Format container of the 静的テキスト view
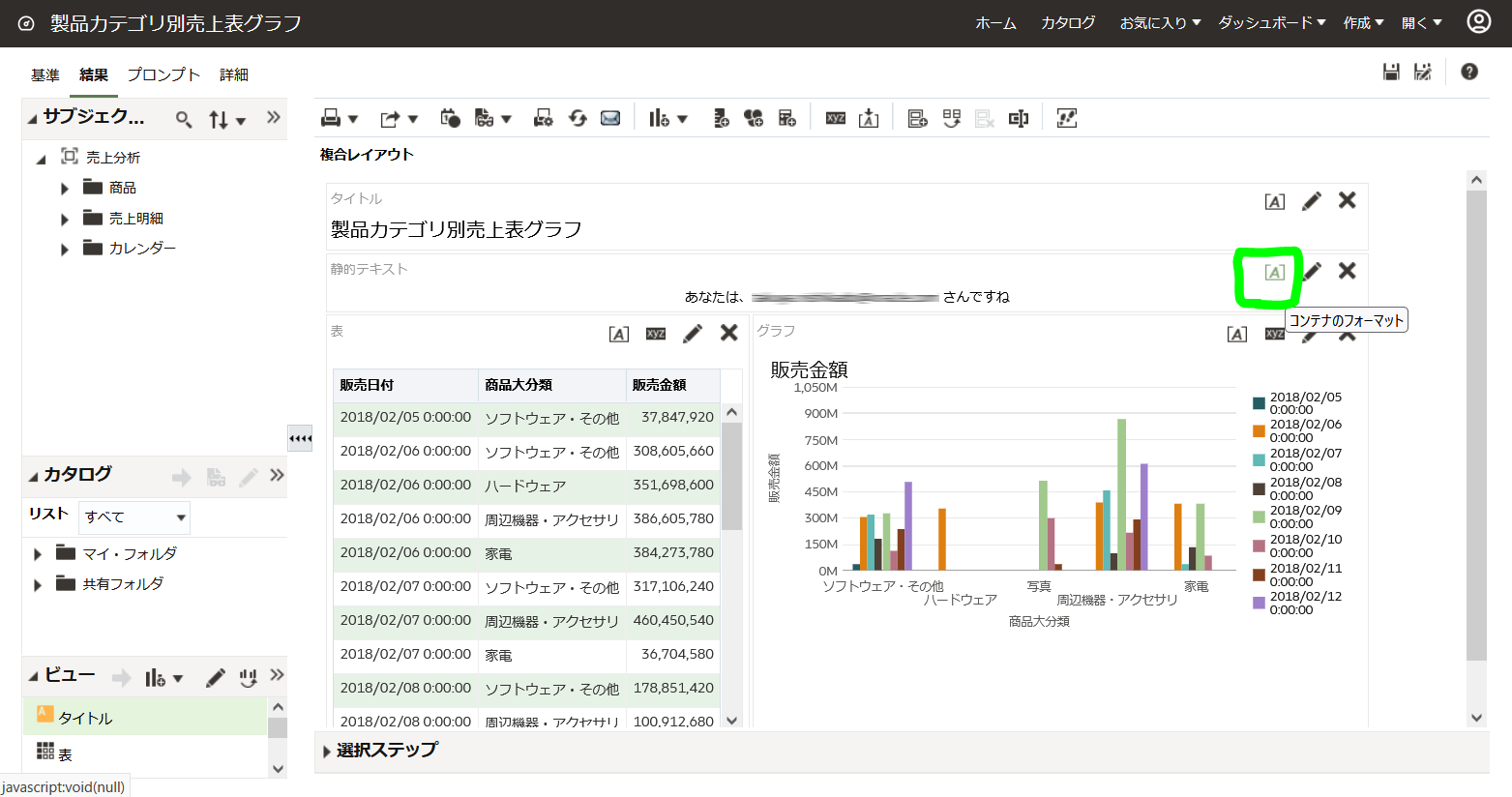The image size is (1512, 797). [1272, 274]
